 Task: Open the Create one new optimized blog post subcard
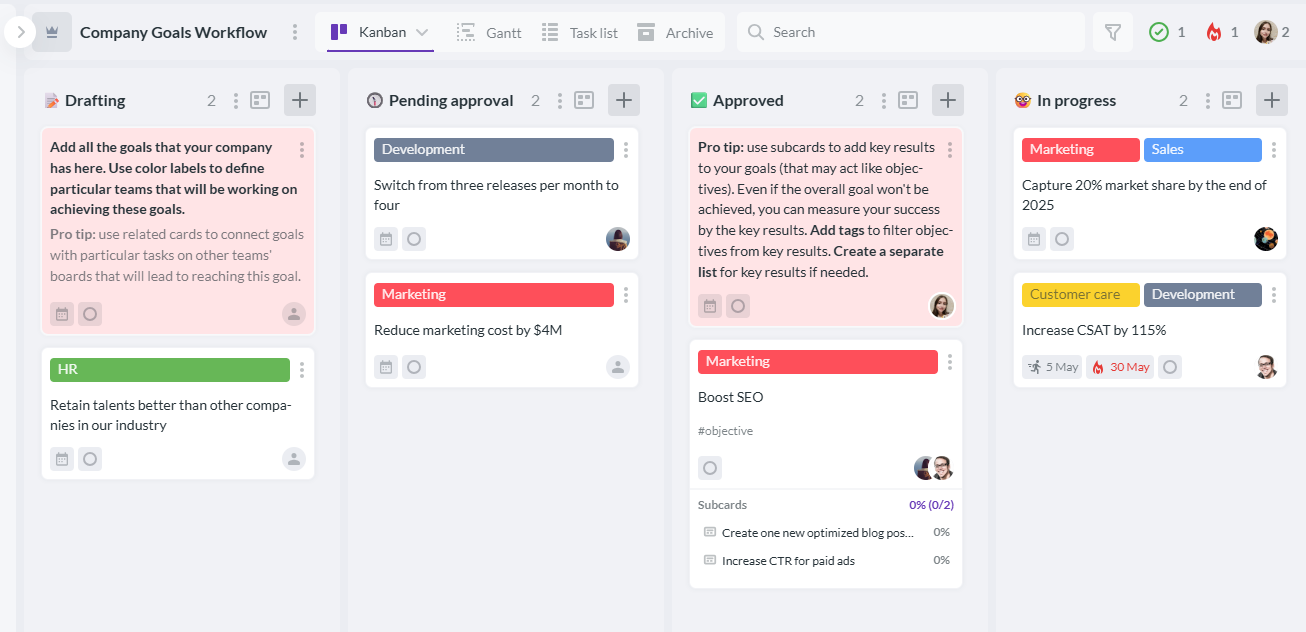coord(817,533)
